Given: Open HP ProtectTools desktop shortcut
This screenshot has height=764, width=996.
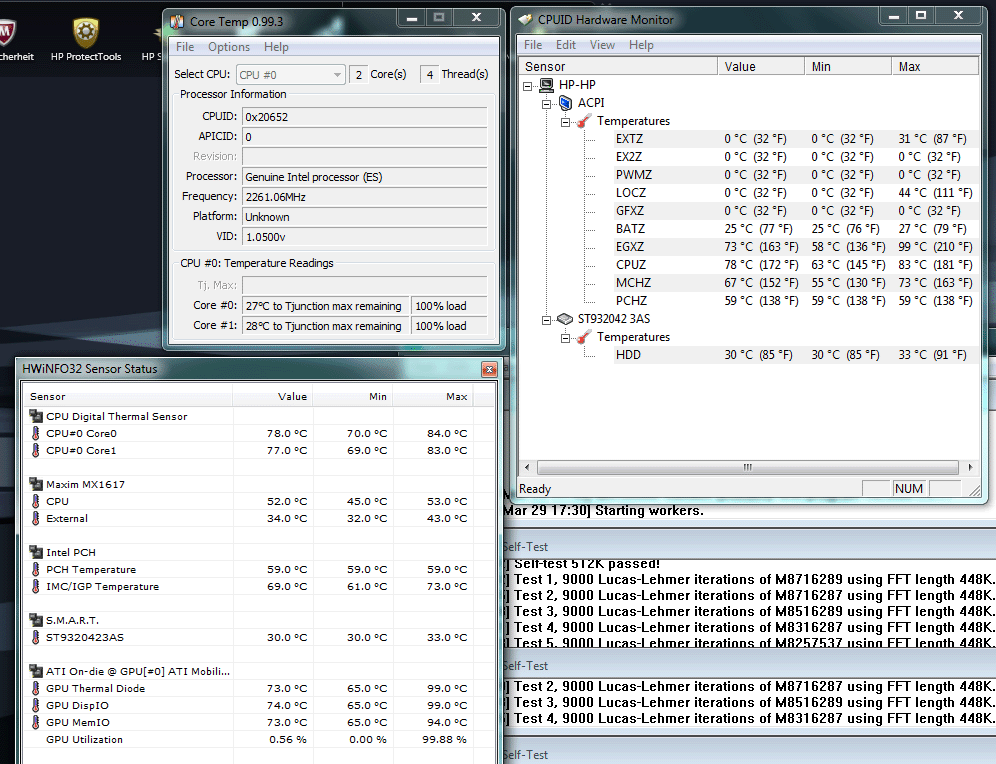Looking at the screenshot, I should 86,40.
